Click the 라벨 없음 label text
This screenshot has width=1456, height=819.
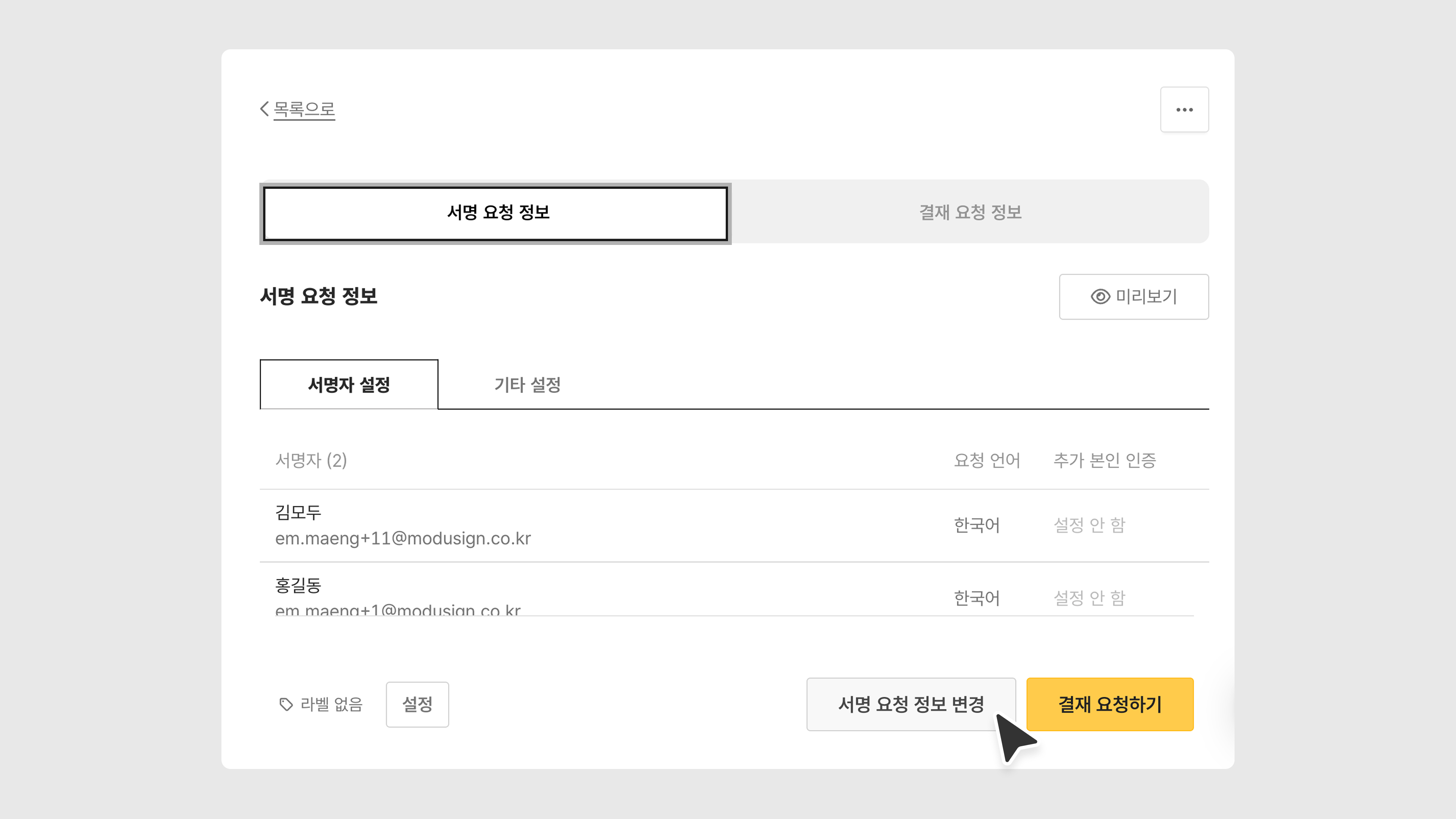point(331,704)
